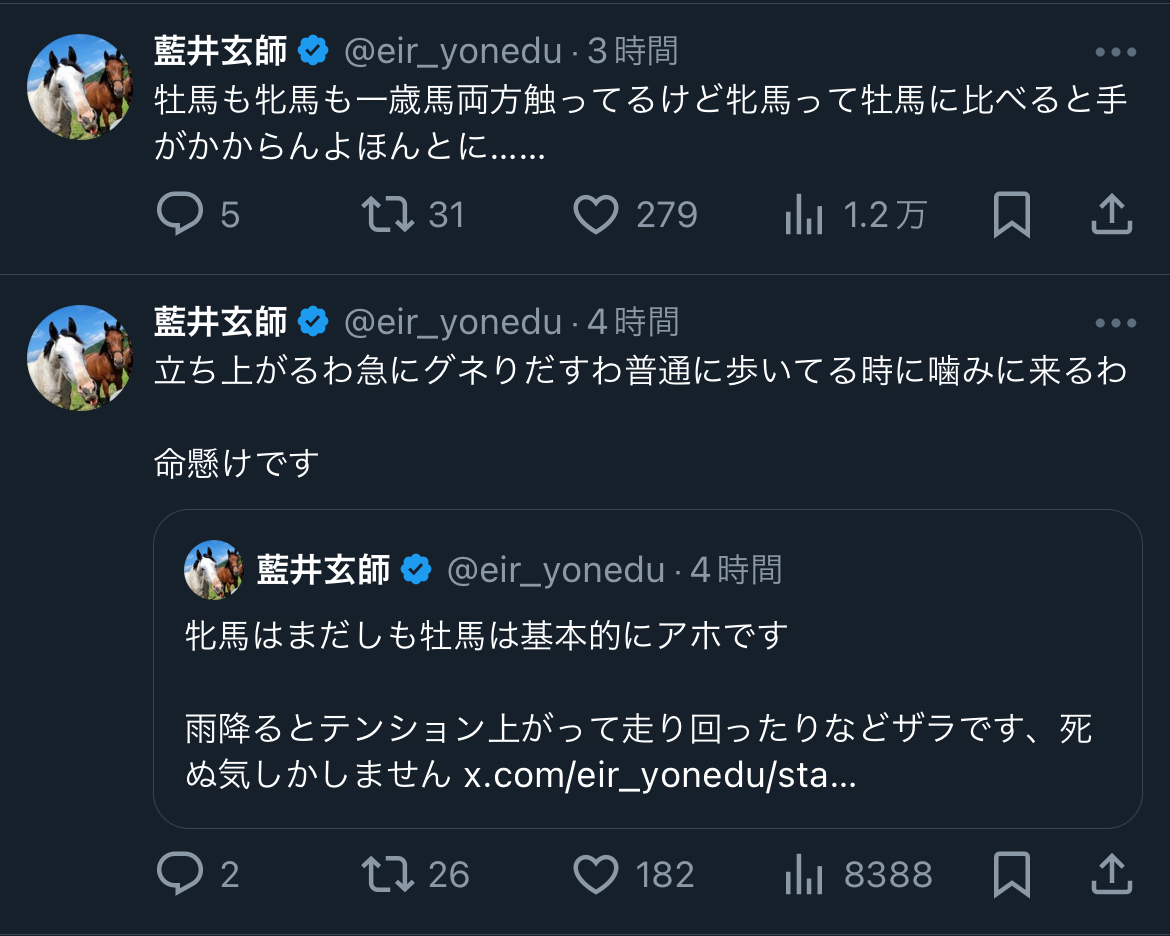Bookmark the 4時間 quote post
The height and width of the screenshot is (936, 1170).
point(1011,875)
